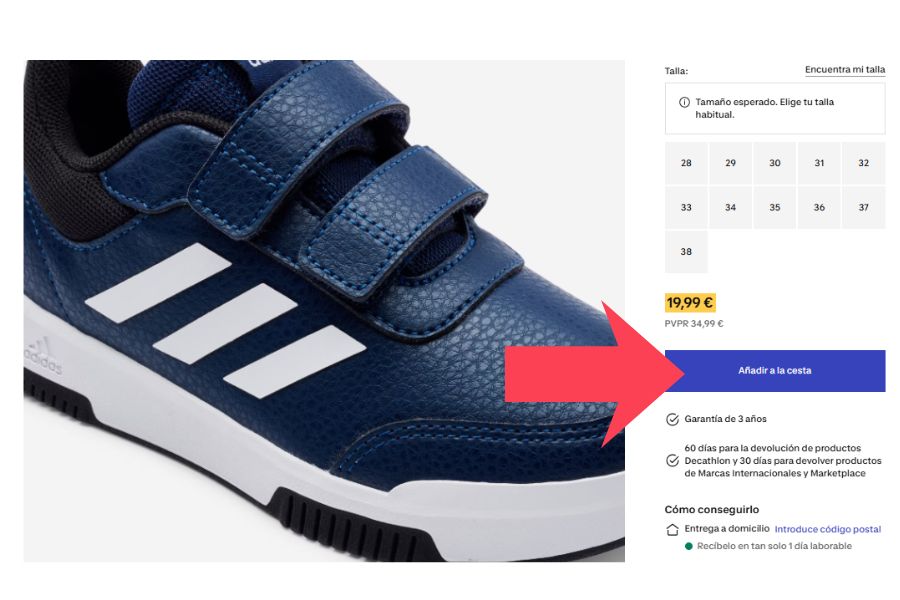
Task: Choose size 30
Action: tap(775, 163)
